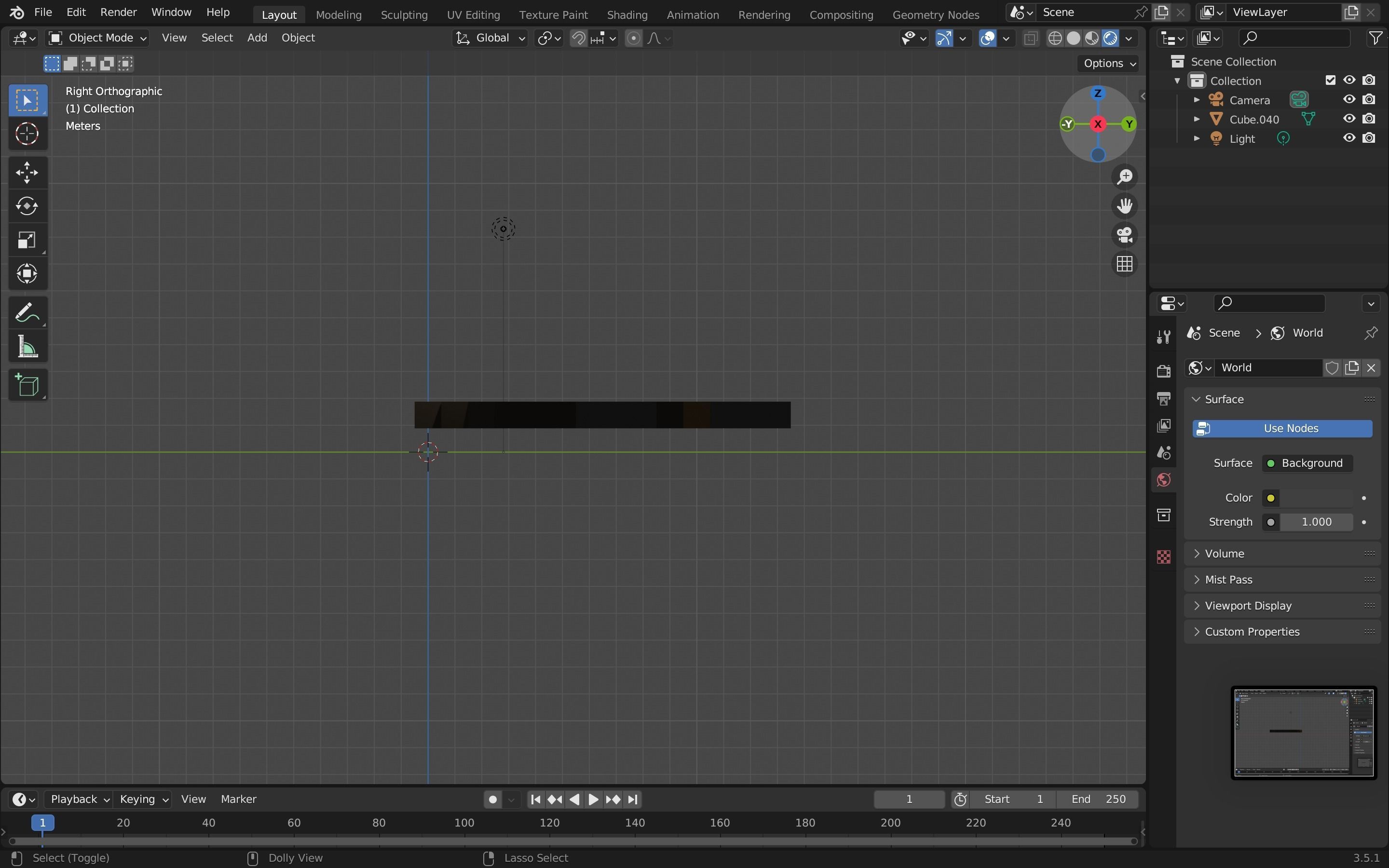This screenshot has width=1389, height=868.
Task: Activate the Annotate pencil tool
Action: tap(27, 313)
